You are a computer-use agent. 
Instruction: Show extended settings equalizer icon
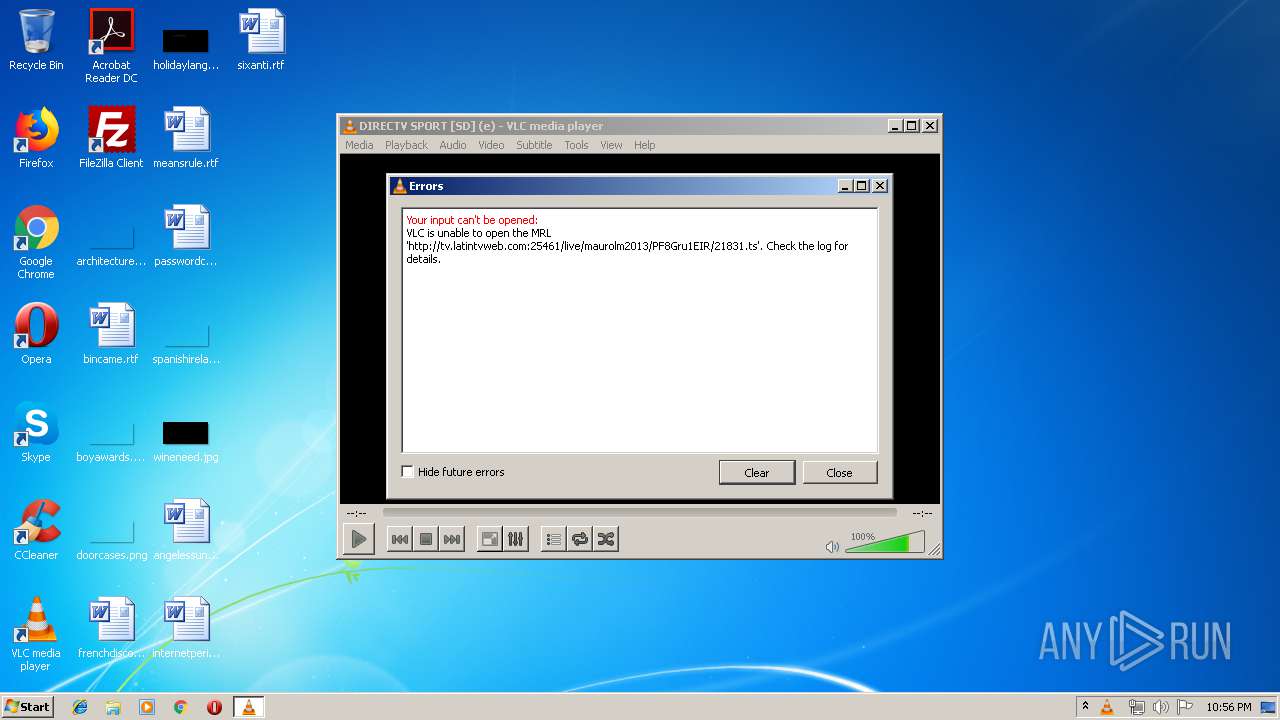pyautogui.click(x=515, y=539)
